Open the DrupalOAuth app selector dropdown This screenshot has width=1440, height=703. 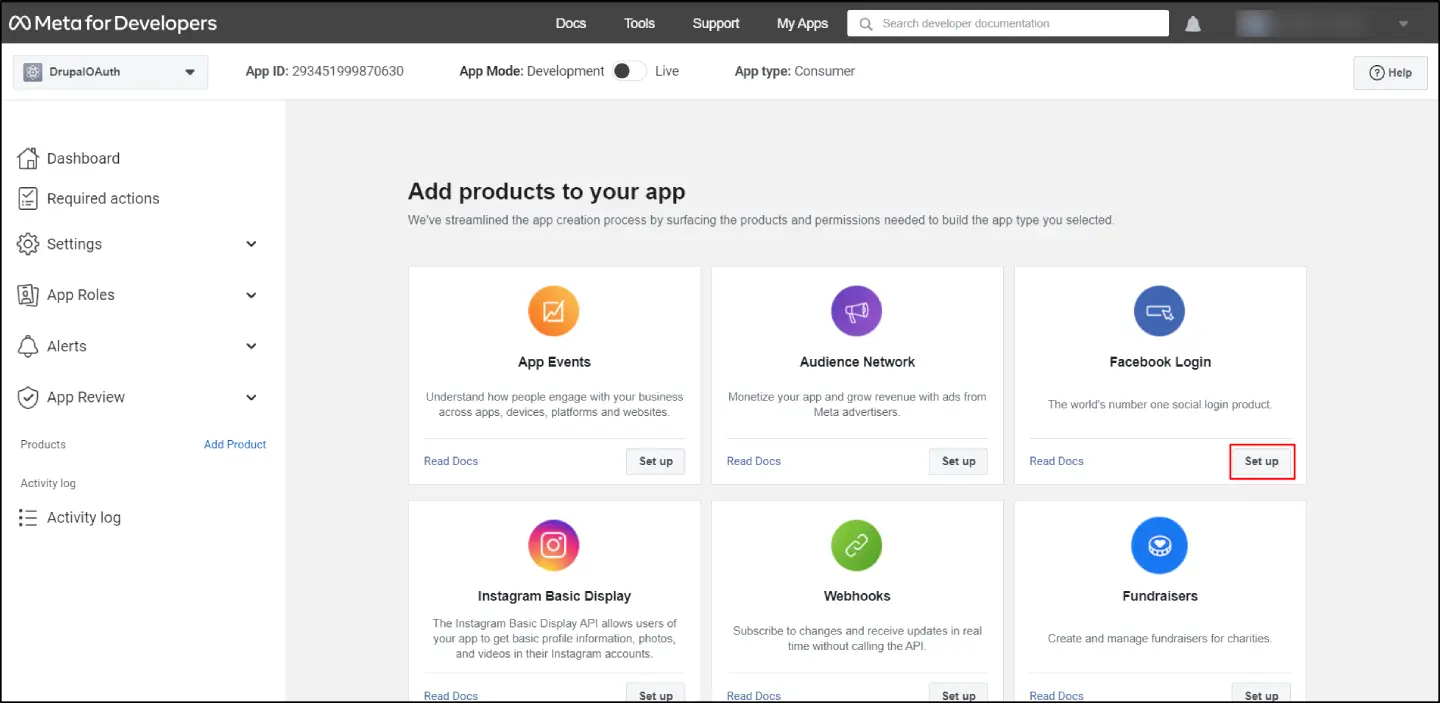pos(110,72)
